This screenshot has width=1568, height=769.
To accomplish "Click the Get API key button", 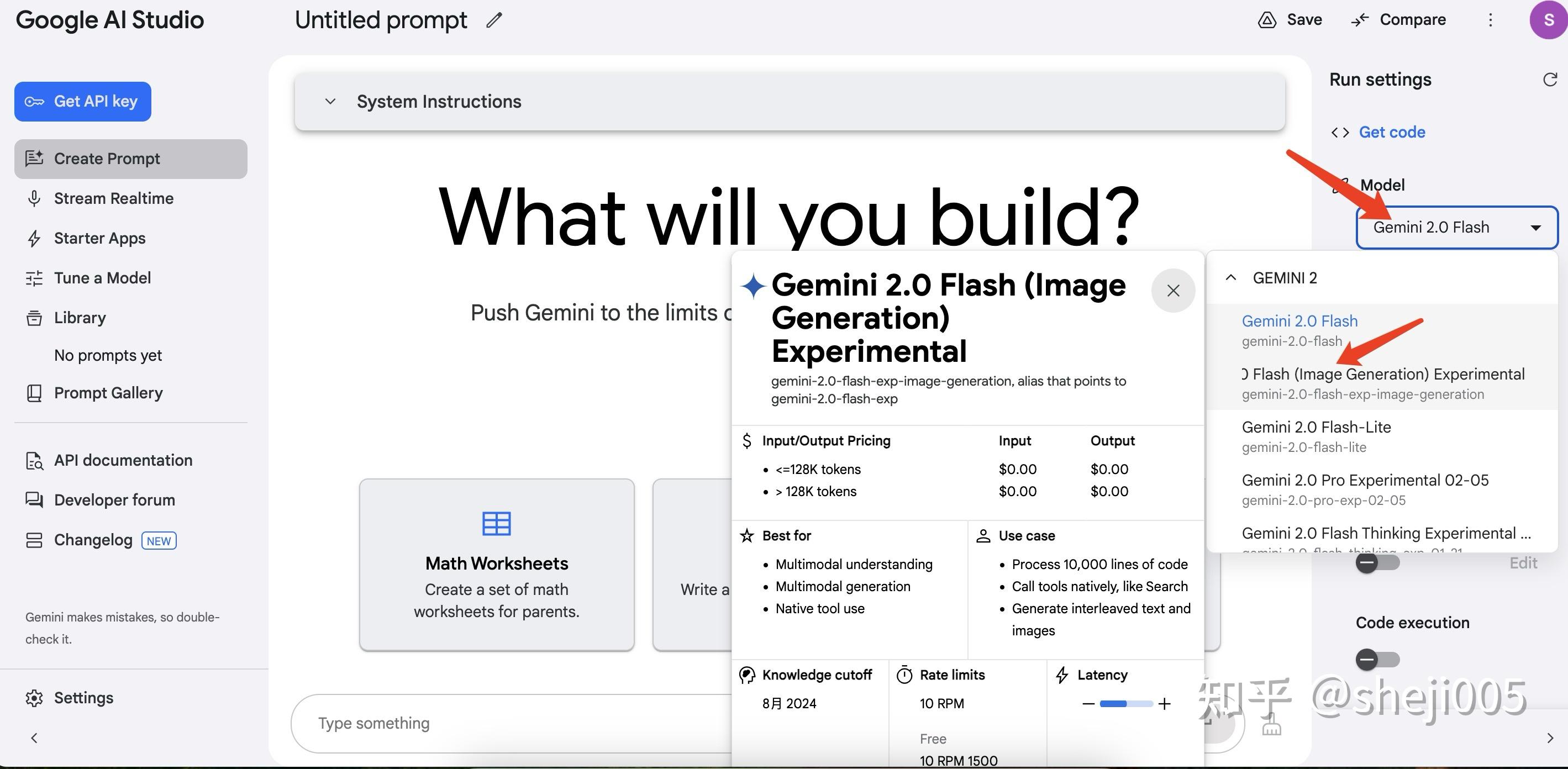I will click(x=82, y=101).
